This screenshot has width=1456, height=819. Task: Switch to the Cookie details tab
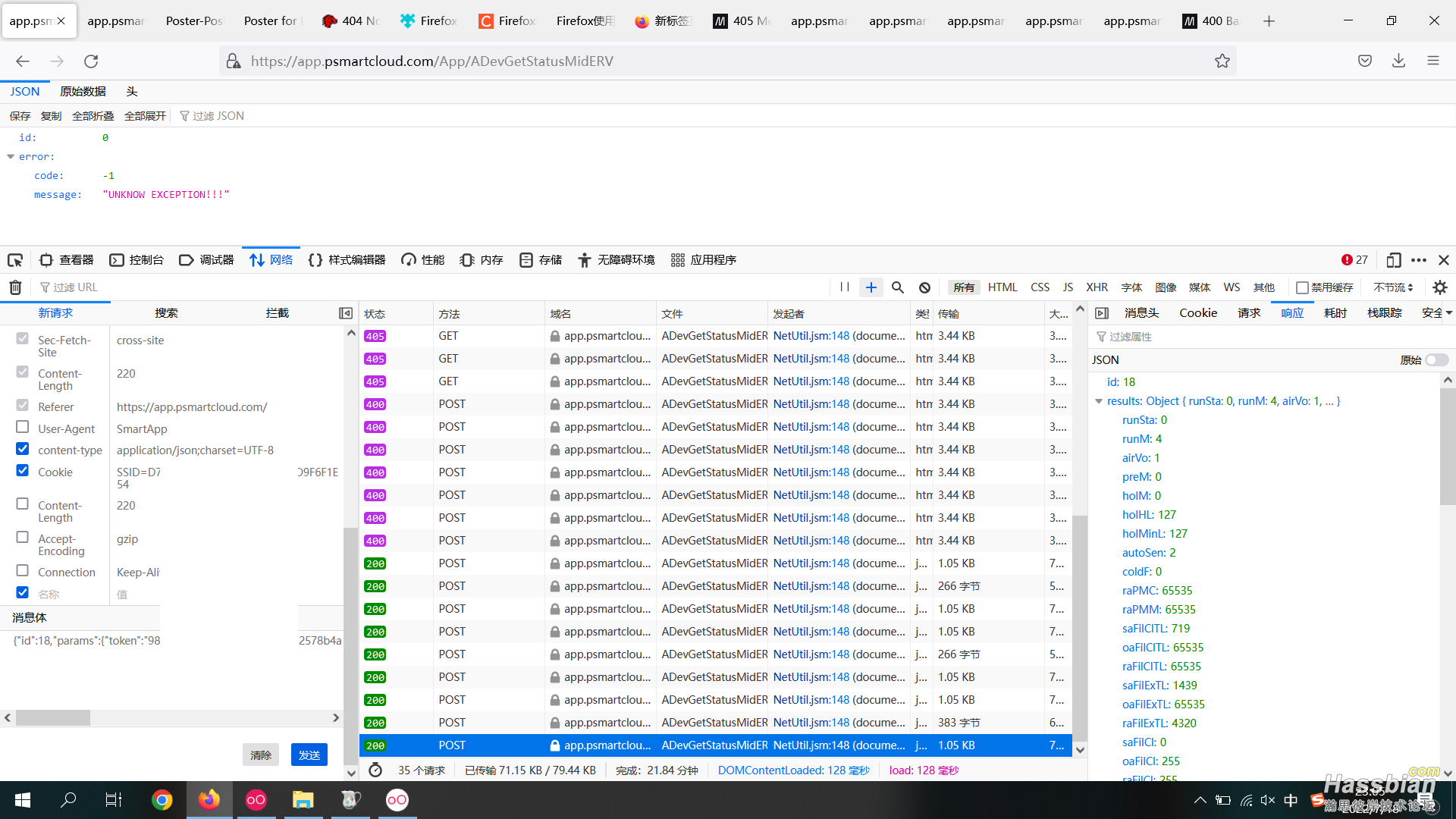(1198, 313)
